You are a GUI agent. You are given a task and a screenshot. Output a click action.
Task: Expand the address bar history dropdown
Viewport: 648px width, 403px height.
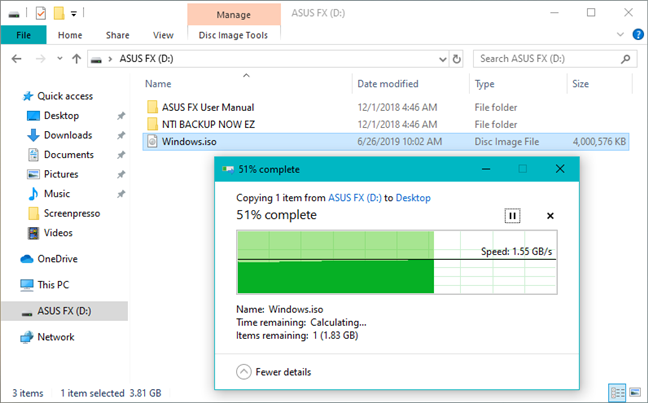[x=443, y=59]
